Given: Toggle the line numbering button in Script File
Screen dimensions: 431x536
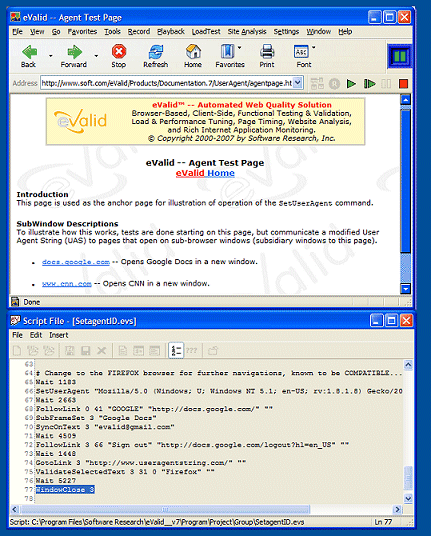Looking at the screenshot, I should point(176,350).
